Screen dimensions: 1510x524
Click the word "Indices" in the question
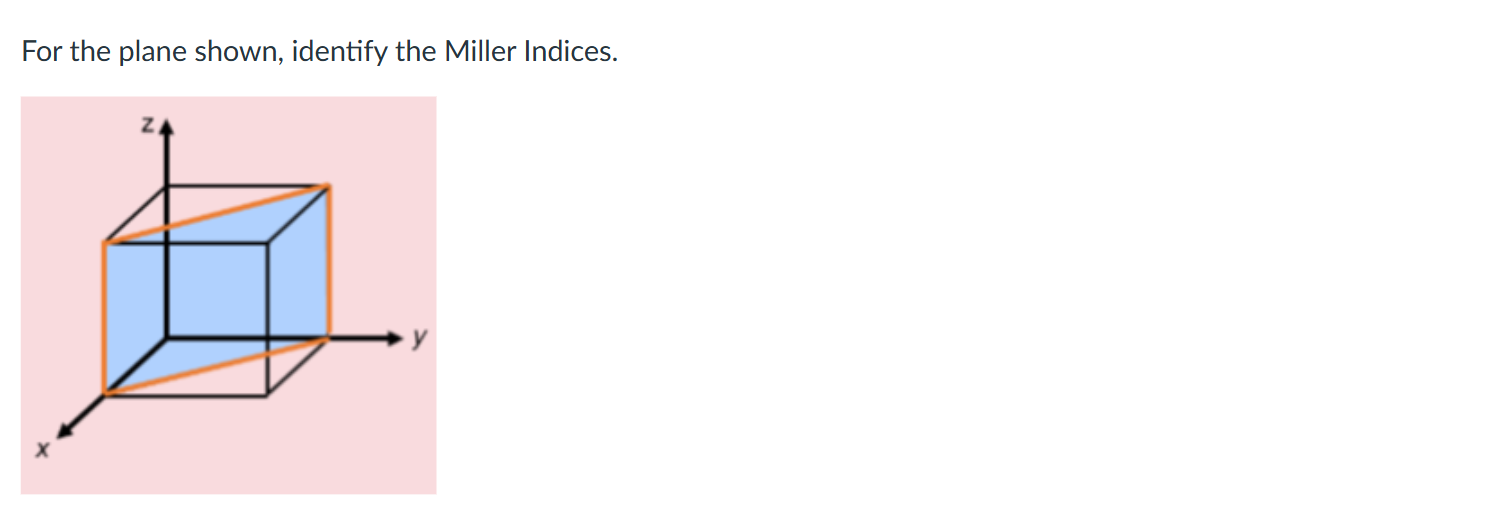[x=570, y=52]
